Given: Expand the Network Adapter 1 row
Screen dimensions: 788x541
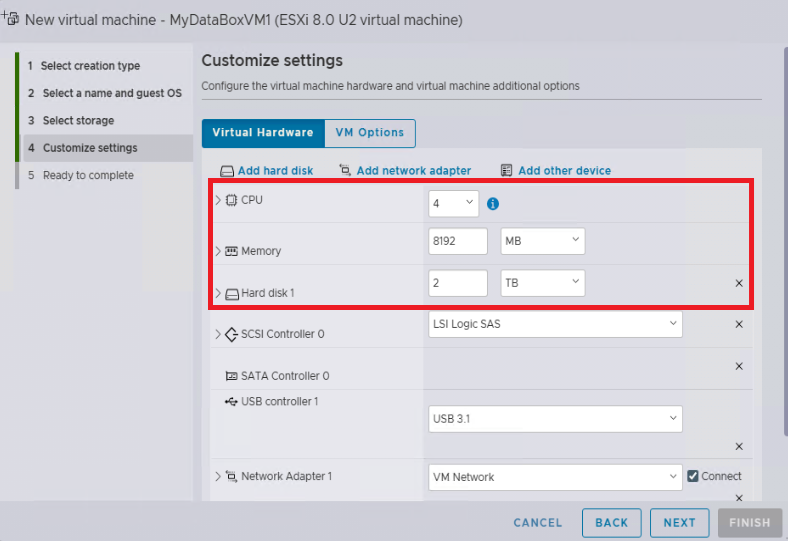Looking at the screenshot, I should [218, 476].
